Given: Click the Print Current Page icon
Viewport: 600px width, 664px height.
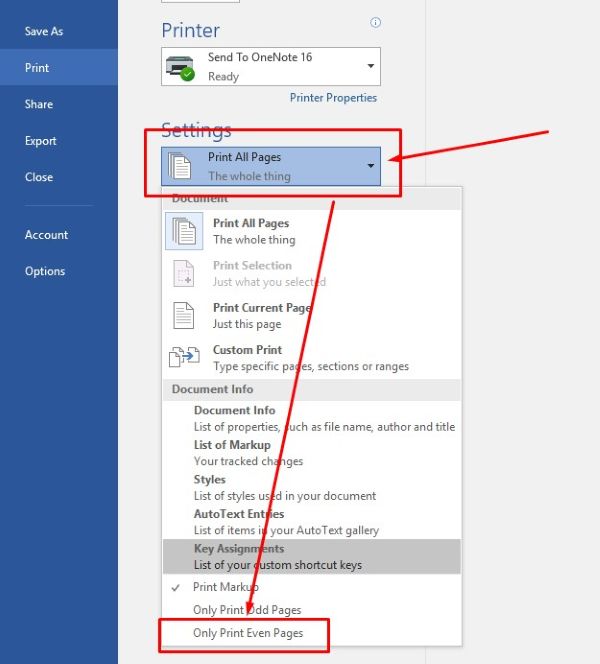Looking at the screenshot, I should (x=184, y=315).
